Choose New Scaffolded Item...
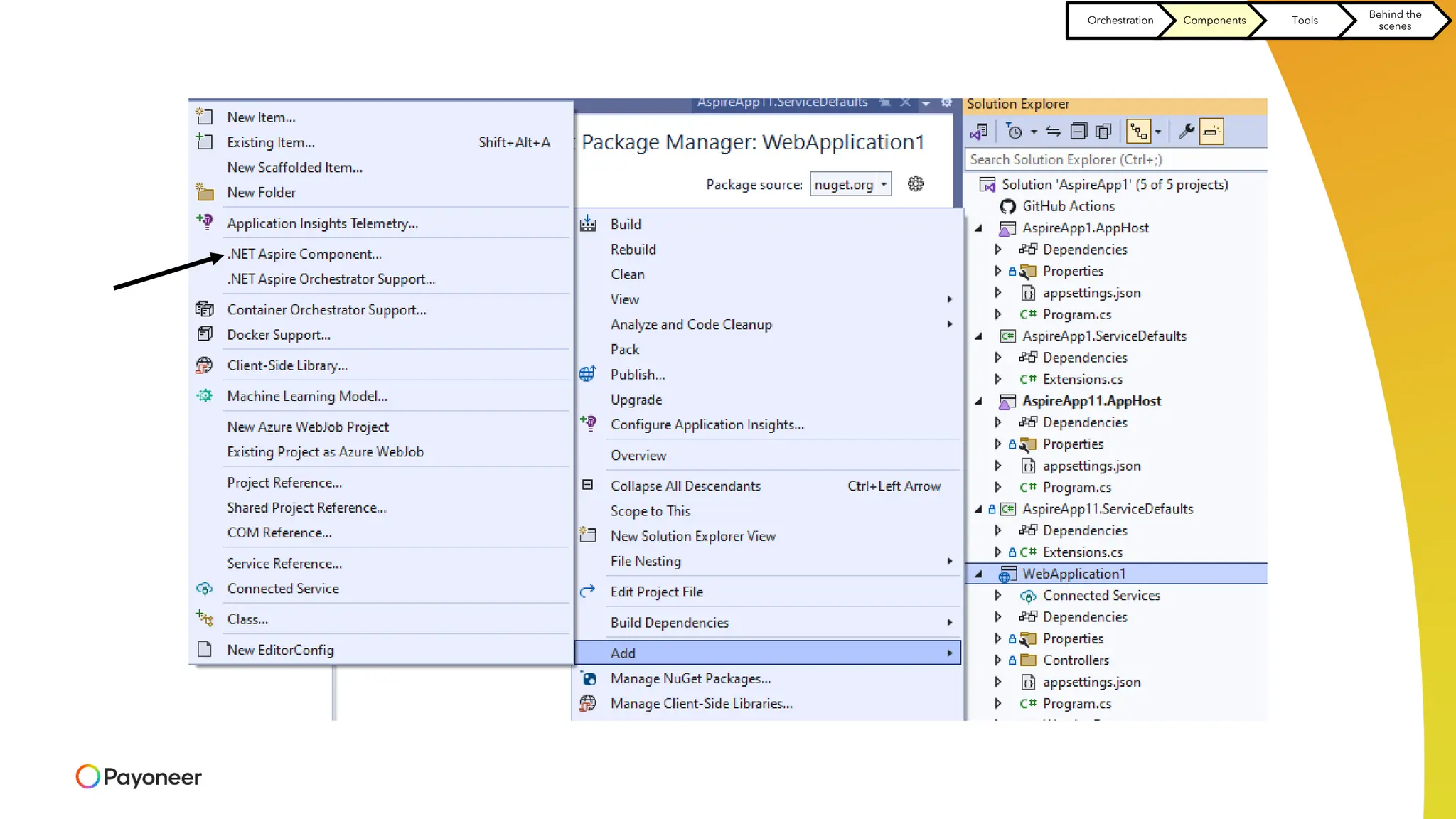 294,167
